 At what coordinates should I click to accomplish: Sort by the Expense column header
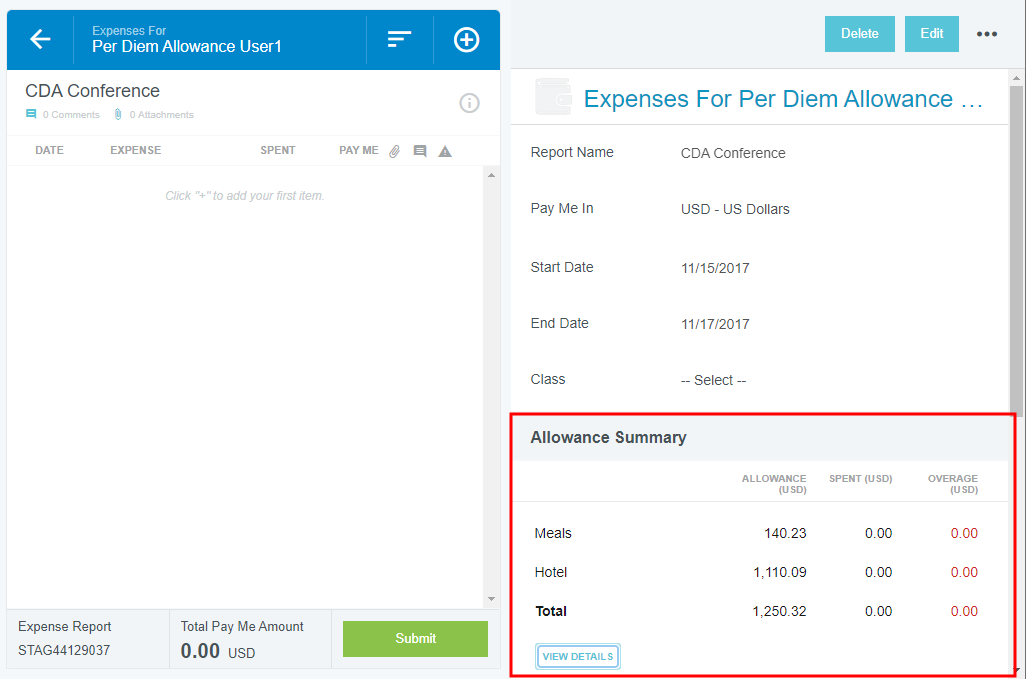click(x=135, y=150)
